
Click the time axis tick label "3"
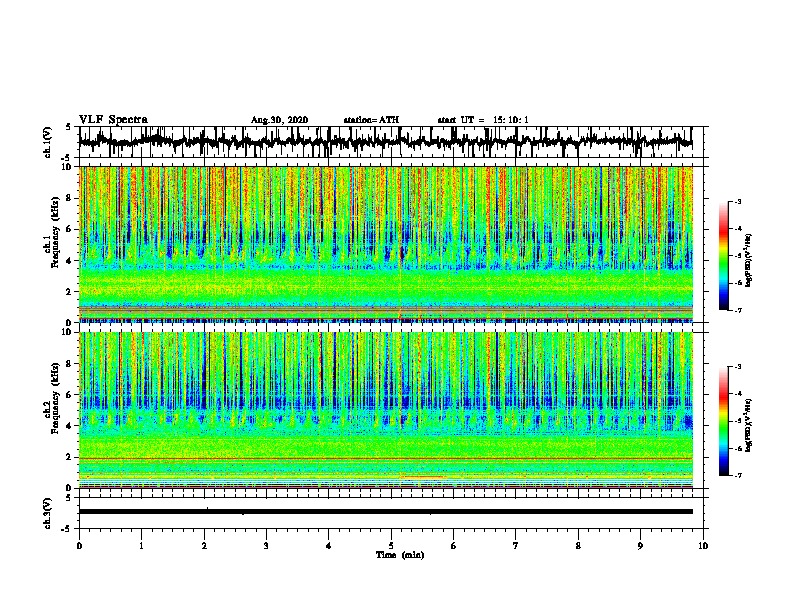[266, 546]
